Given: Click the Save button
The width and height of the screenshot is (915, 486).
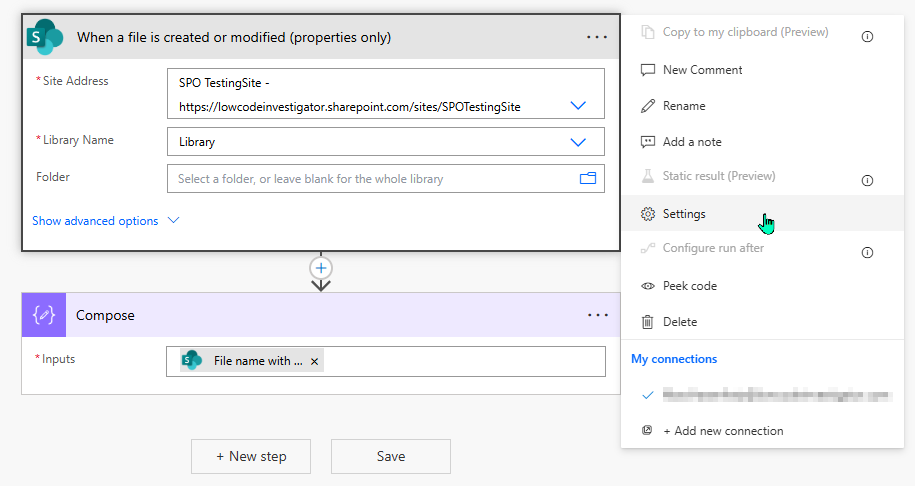Looking at the screenshot, I should pyautogui.click(x=391, y=456).
